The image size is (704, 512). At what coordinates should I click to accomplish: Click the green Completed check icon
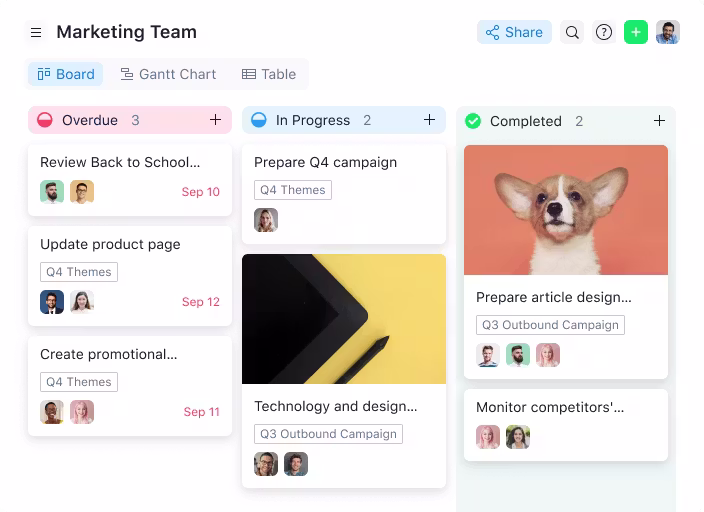(473, 121)
